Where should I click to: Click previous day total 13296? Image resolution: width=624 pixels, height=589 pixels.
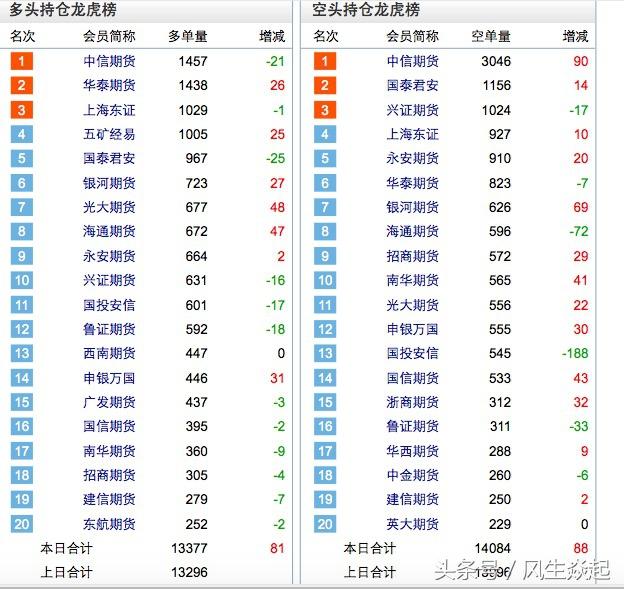click(189, 572)
